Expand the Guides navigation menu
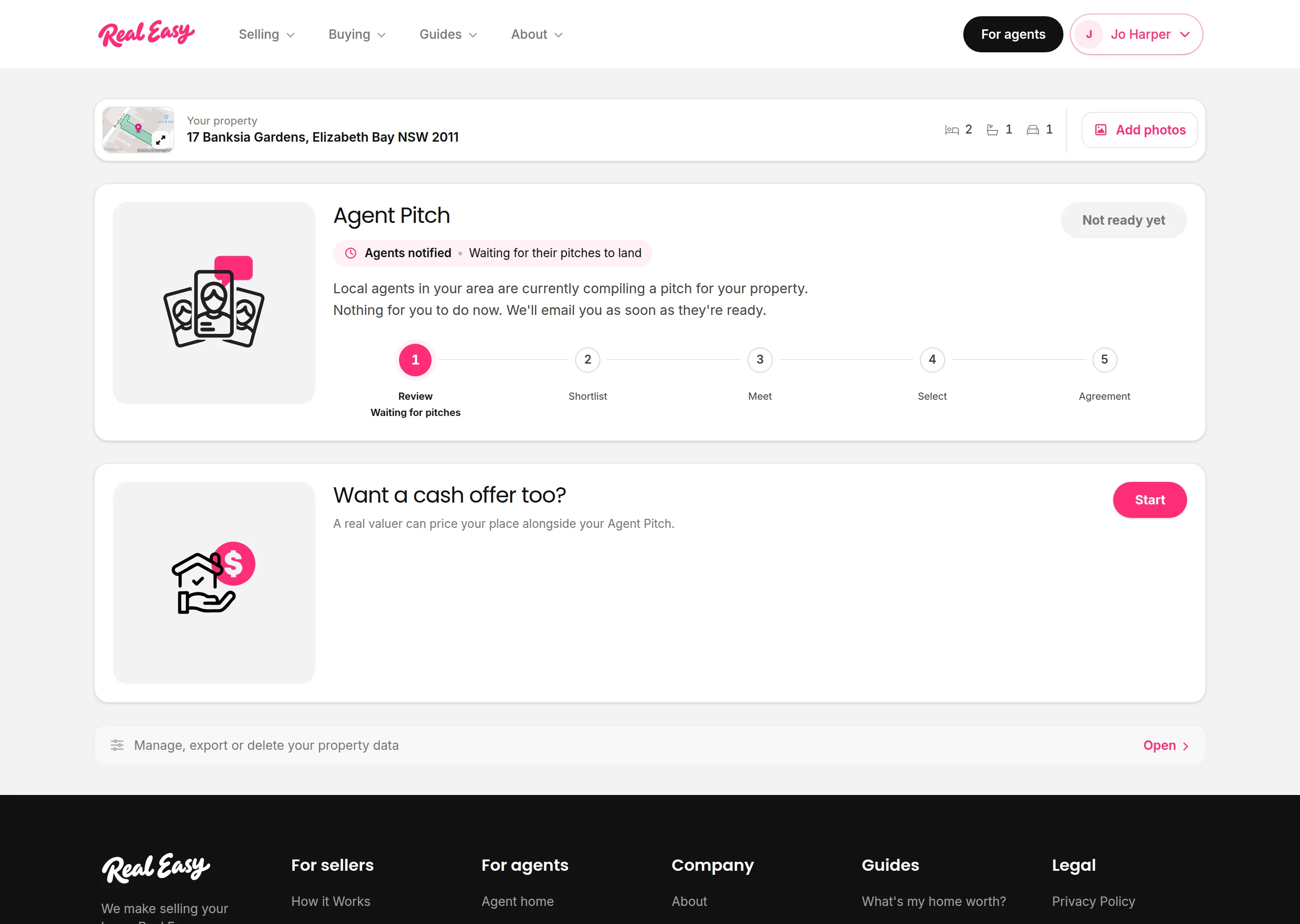 point(448,34)
